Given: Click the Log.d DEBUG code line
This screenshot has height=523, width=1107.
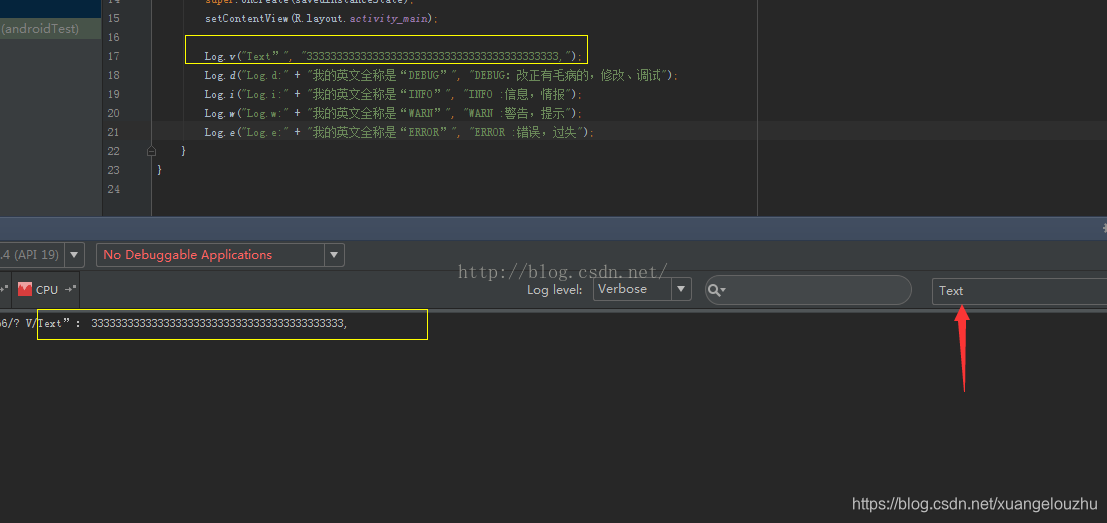Looking at the screenshot, I should click(441, 76).
